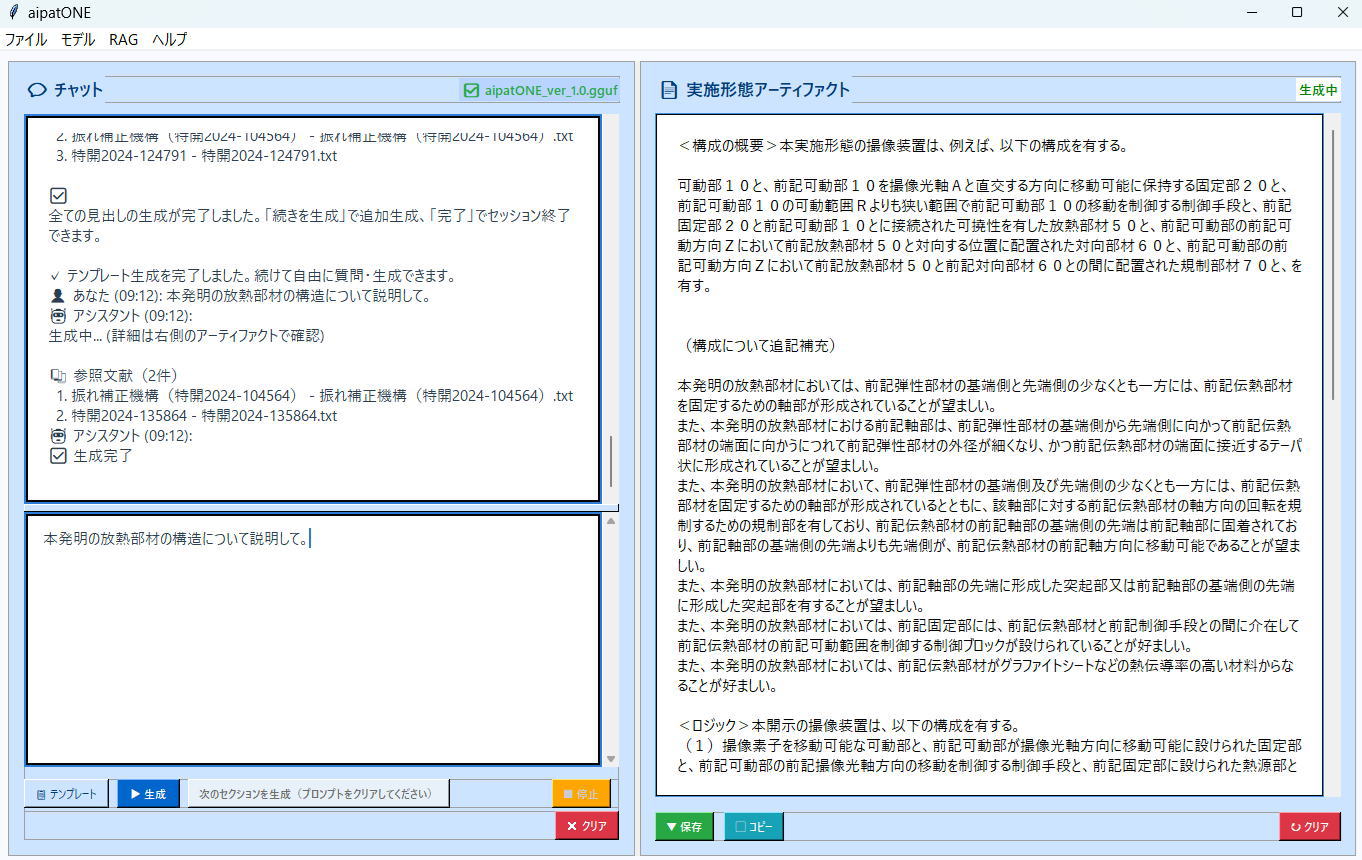
Task: Click the standalone checkmark icon above 全ての見出しの生成が完了しました
Action: point(58,196)
